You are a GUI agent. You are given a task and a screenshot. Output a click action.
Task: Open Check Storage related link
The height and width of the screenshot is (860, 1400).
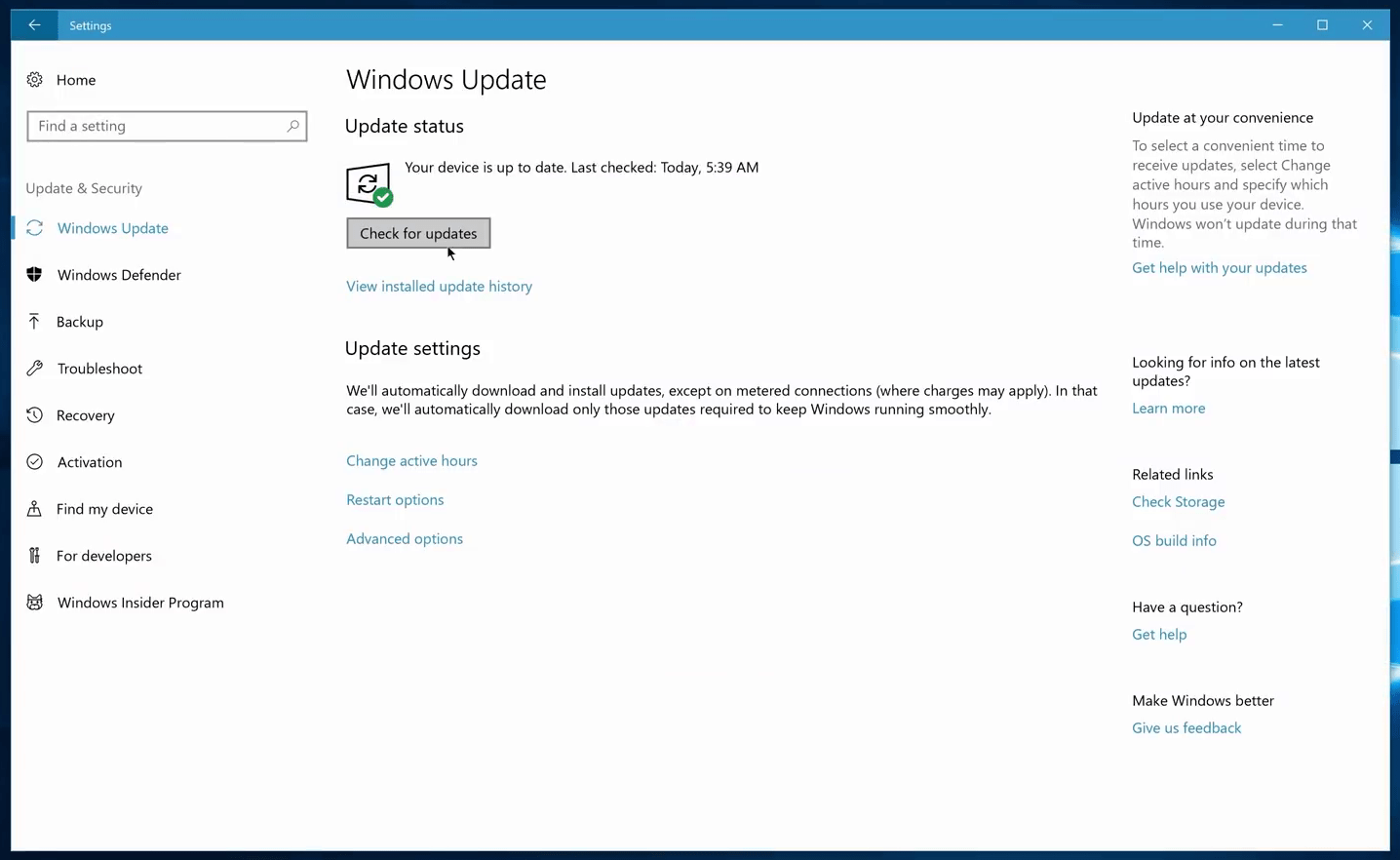tap(1178, 501)
